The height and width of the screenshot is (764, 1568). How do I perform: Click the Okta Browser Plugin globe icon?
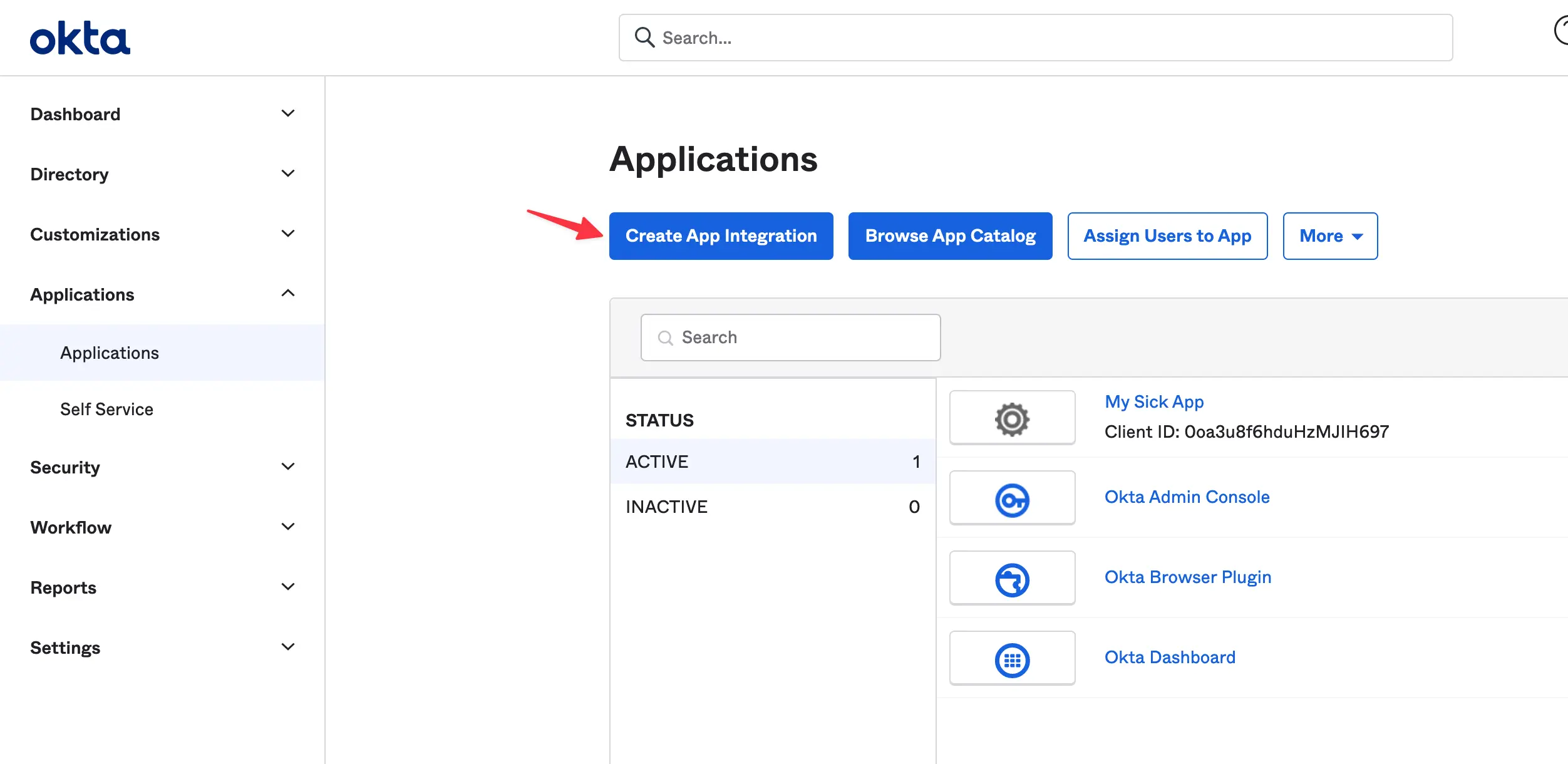click(1012, 577)
